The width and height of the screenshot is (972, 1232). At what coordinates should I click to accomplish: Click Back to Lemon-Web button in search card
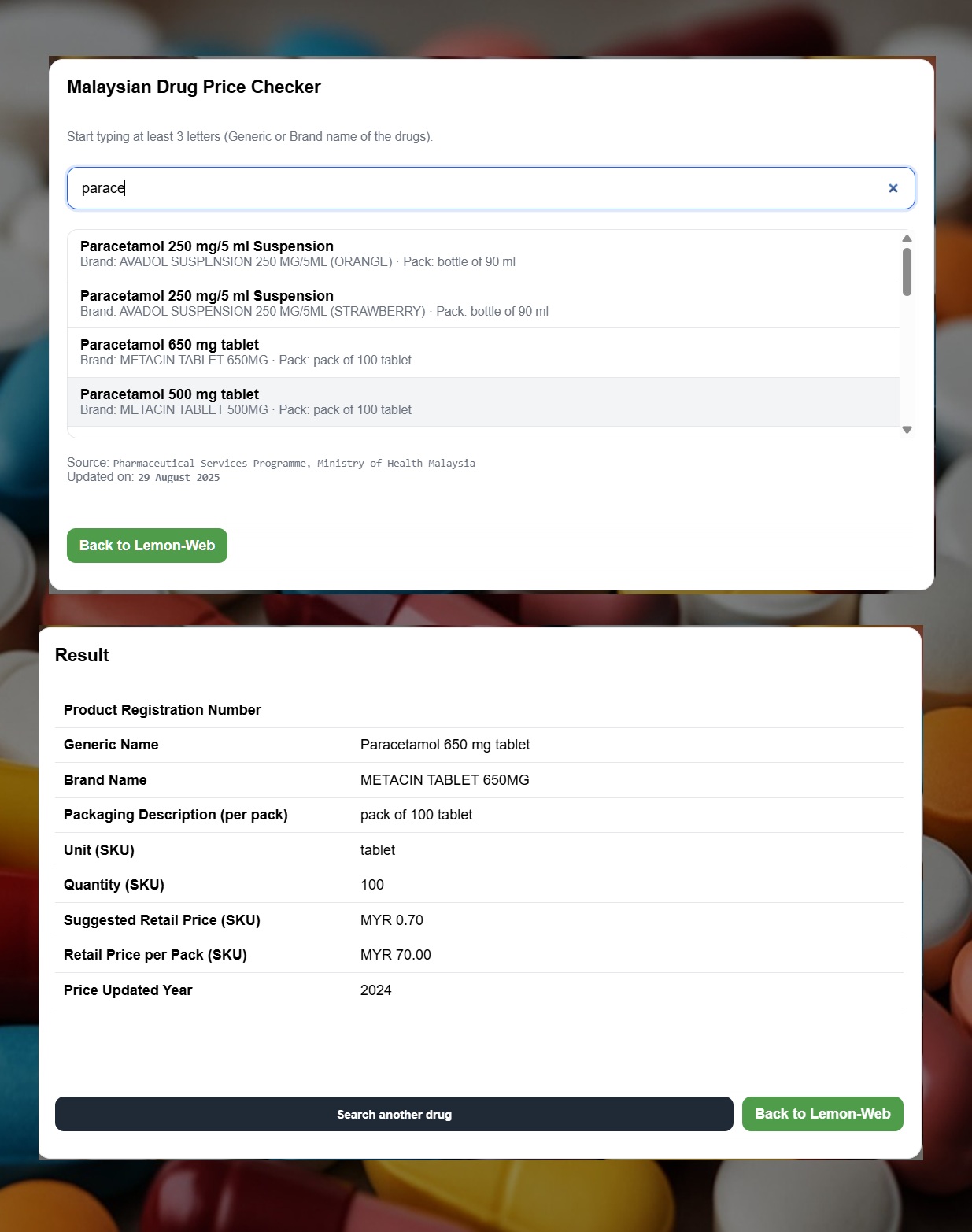point(146,545)
